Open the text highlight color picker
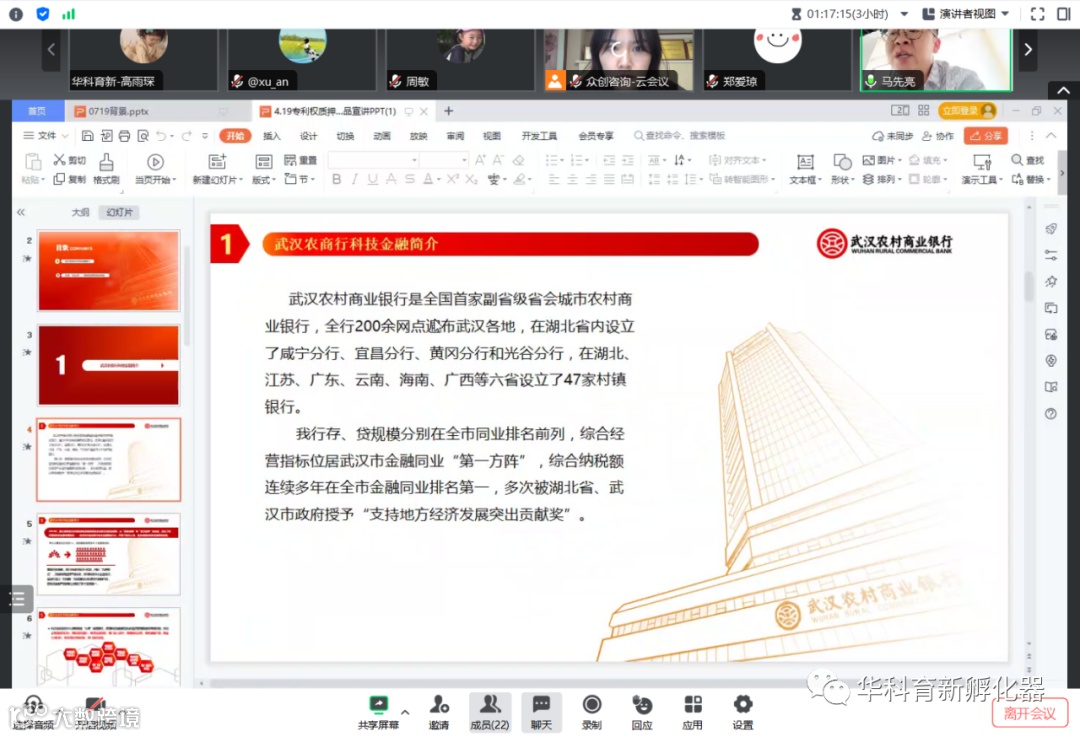Screen dimensions: 1080x737 coord(522,179)
